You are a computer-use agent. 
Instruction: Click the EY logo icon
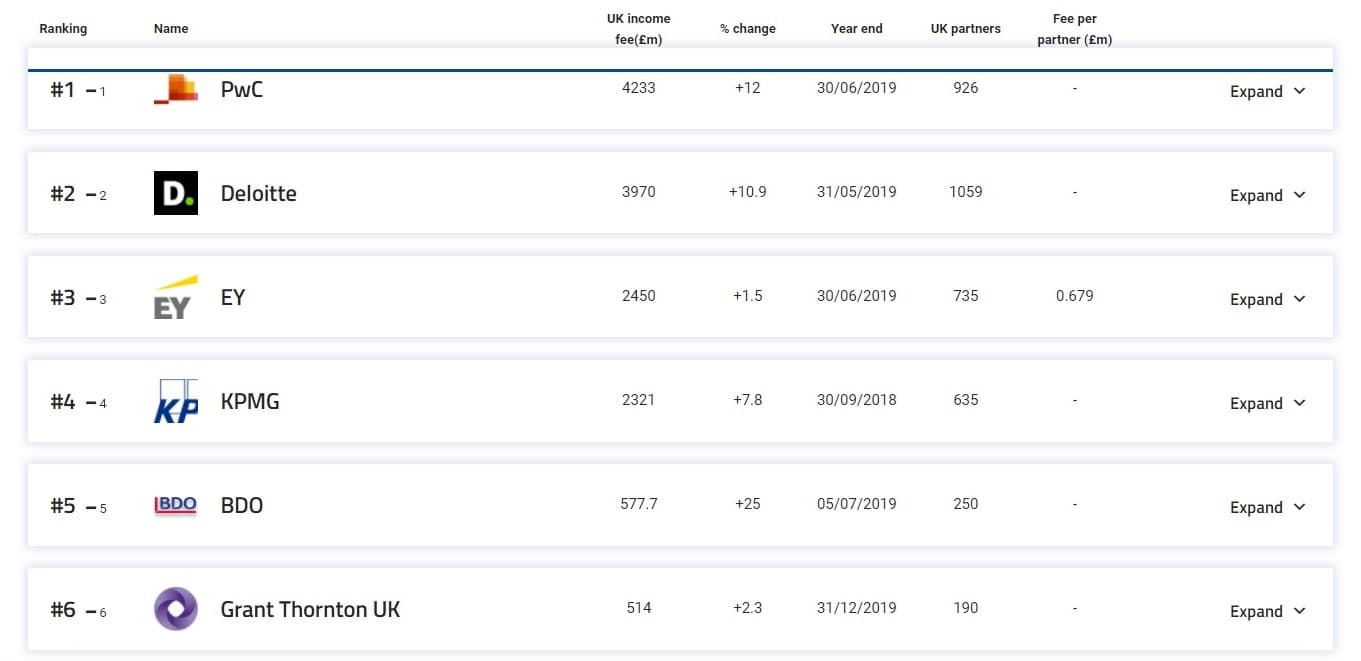click(x=176, y=297)
